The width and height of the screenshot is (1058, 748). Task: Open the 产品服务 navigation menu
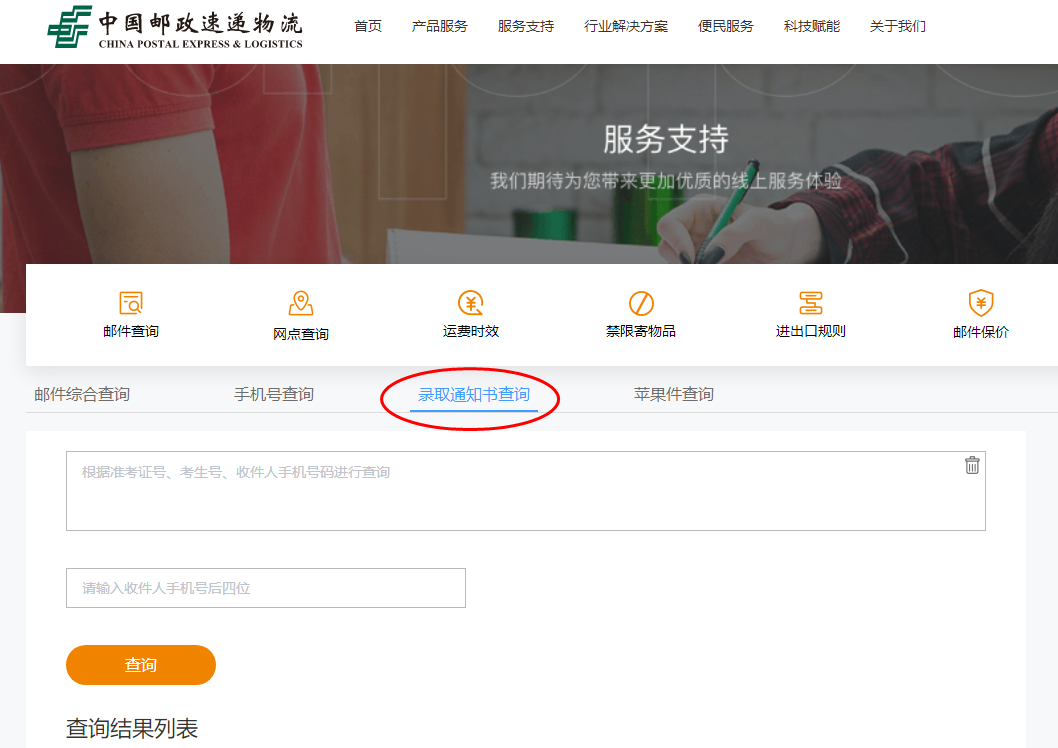click(x=440, y=26)
